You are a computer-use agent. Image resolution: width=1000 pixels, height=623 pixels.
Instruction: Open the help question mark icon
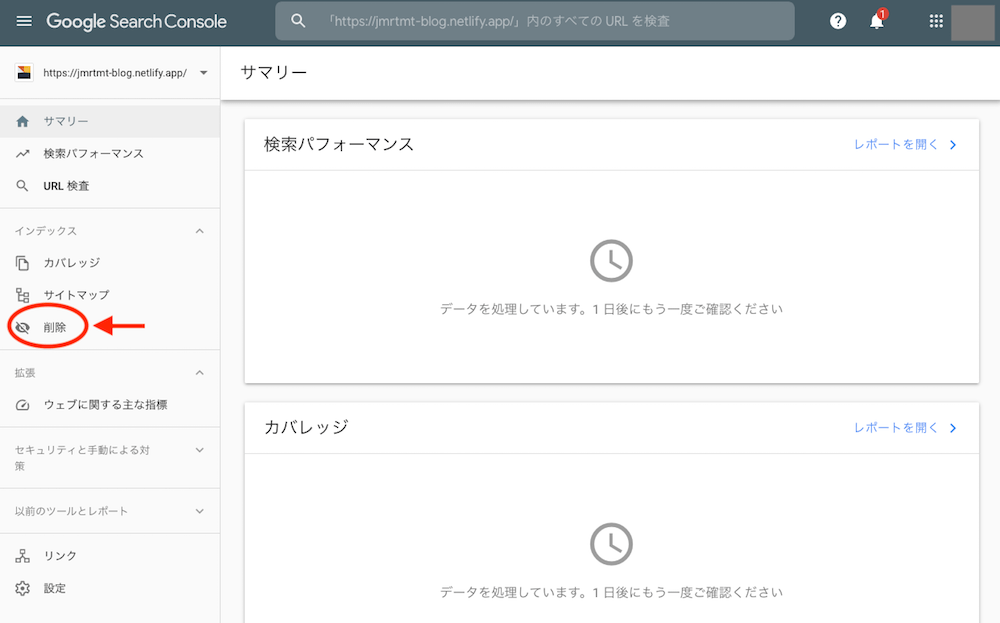coord(838,21)
